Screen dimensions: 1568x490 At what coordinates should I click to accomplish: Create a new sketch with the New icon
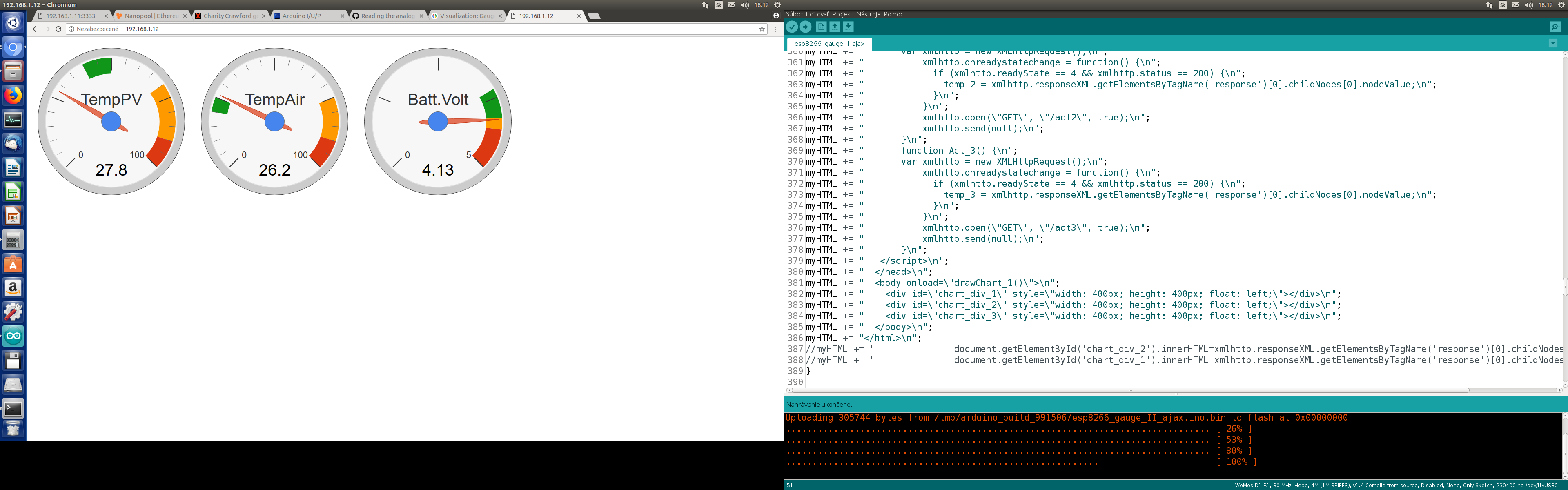pyautogui.click(x=821, y=27)
